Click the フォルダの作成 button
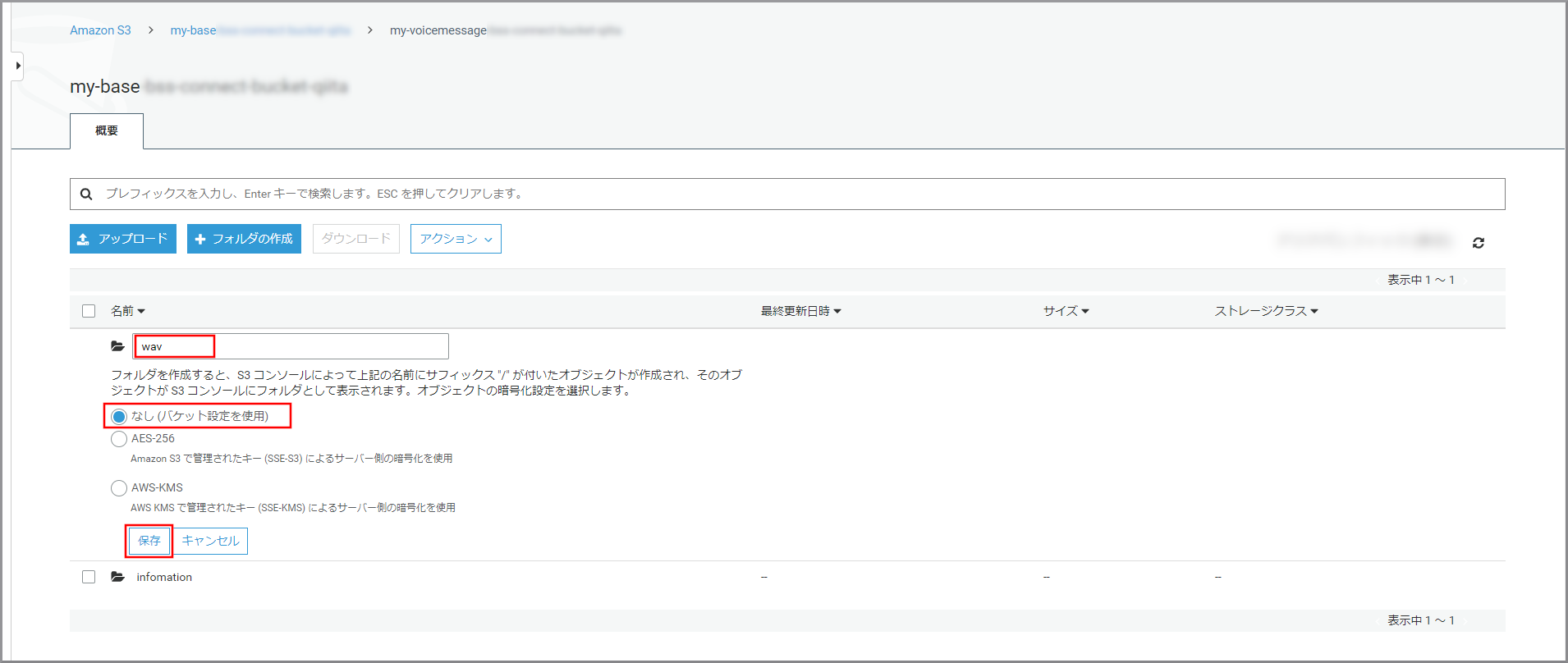Viewport: 1568px width, 663px height. click(244, 239)
